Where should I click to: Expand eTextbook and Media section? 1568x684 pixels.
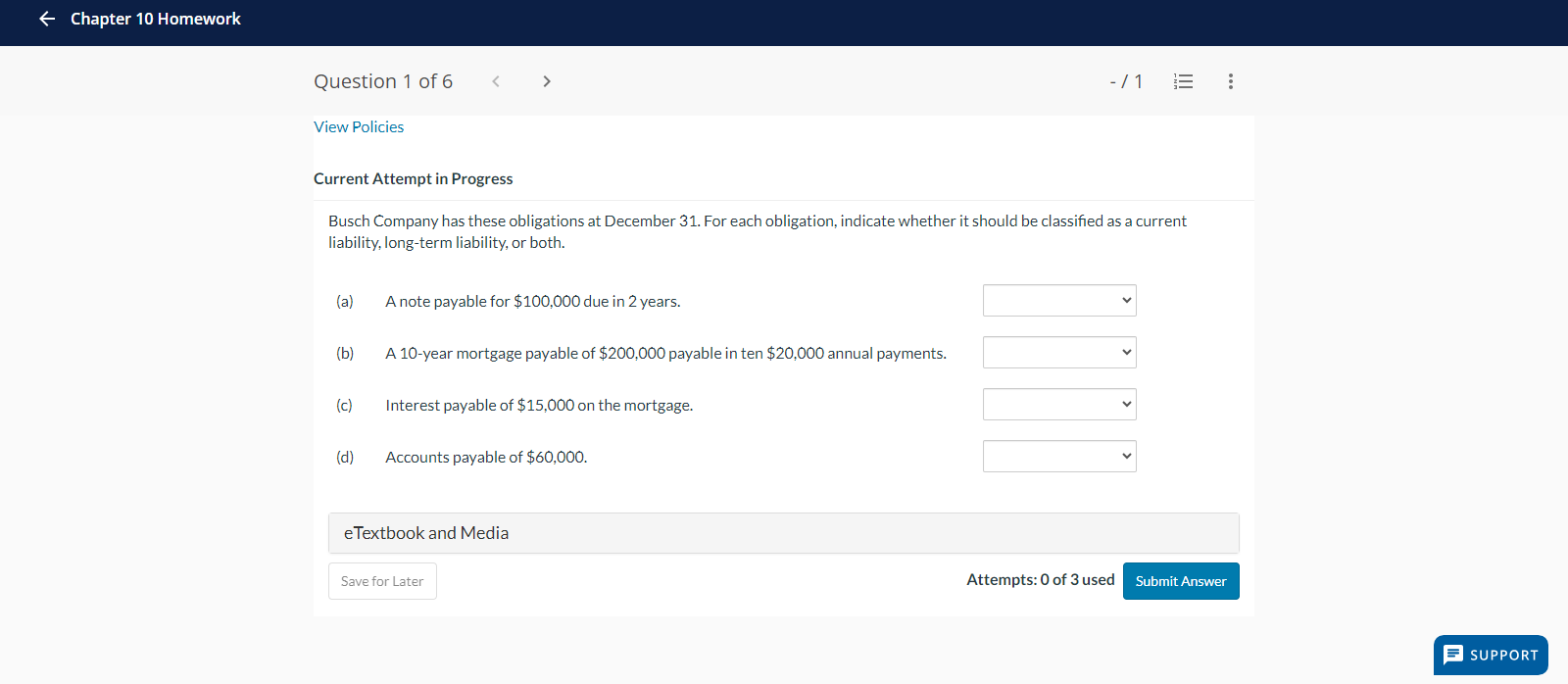point(784,533)
